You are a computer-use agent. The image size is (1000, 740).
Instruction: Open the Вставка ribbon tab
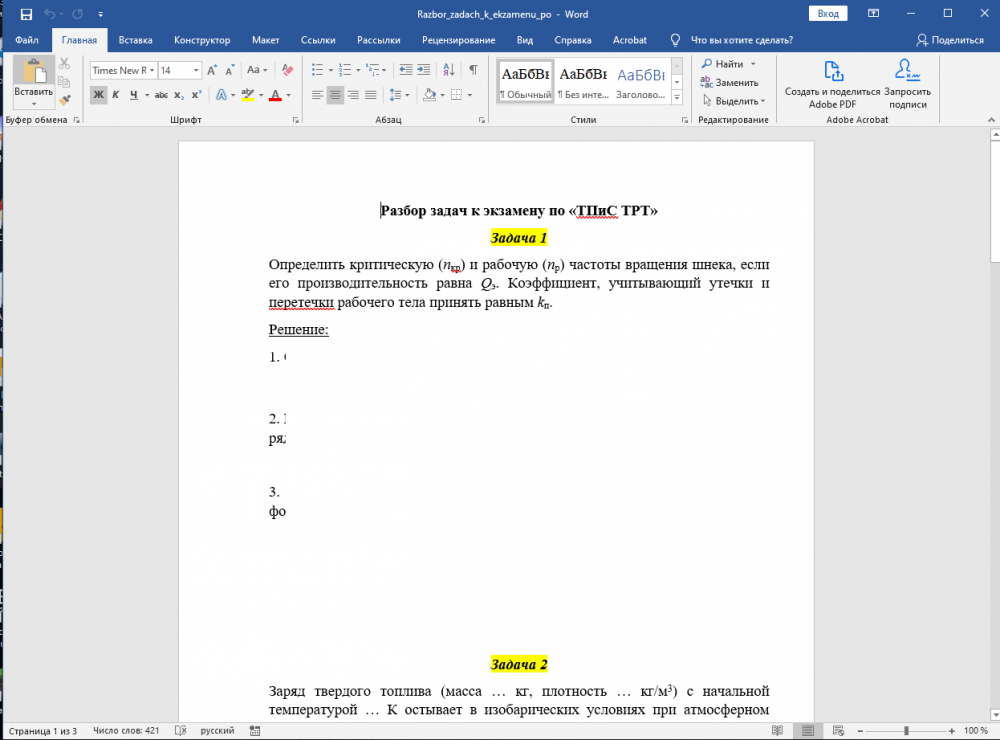click(x=135, y=40)
